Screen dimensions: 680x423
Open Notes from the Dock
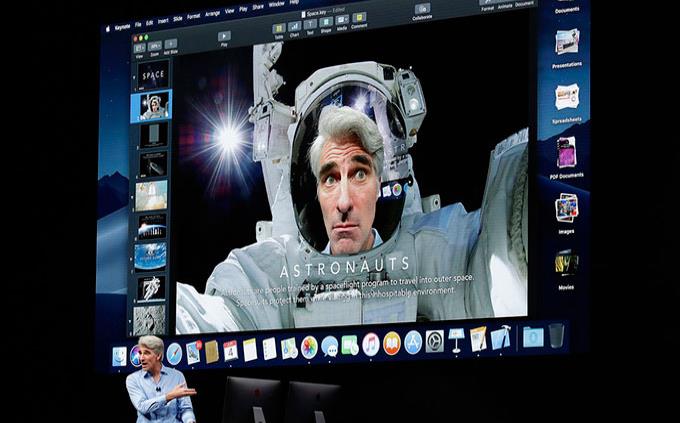pos(250,350)
